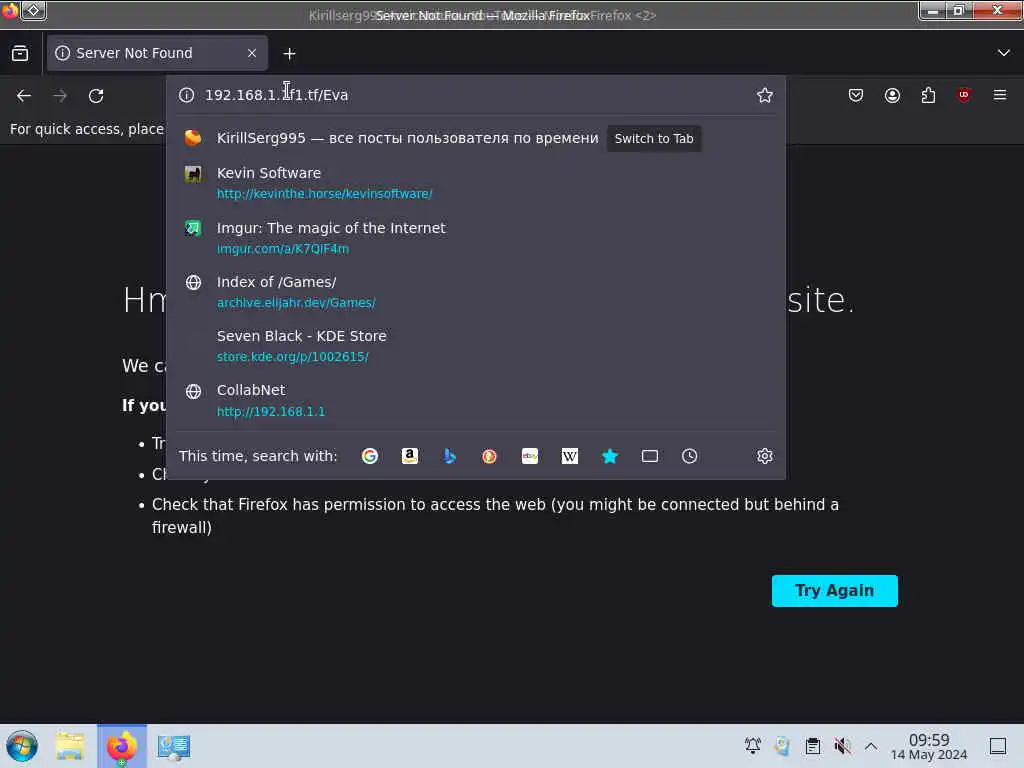The width and height of the screenshot is (1024, 768).
Task: Search with Google icon
Action: point(370,456)
